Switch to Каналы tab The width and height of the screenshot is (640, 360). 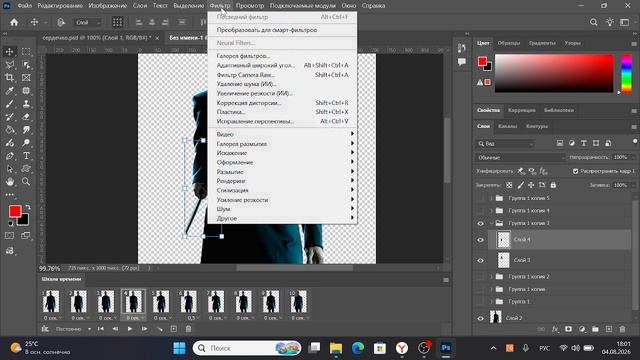click(x=507, y=126)
